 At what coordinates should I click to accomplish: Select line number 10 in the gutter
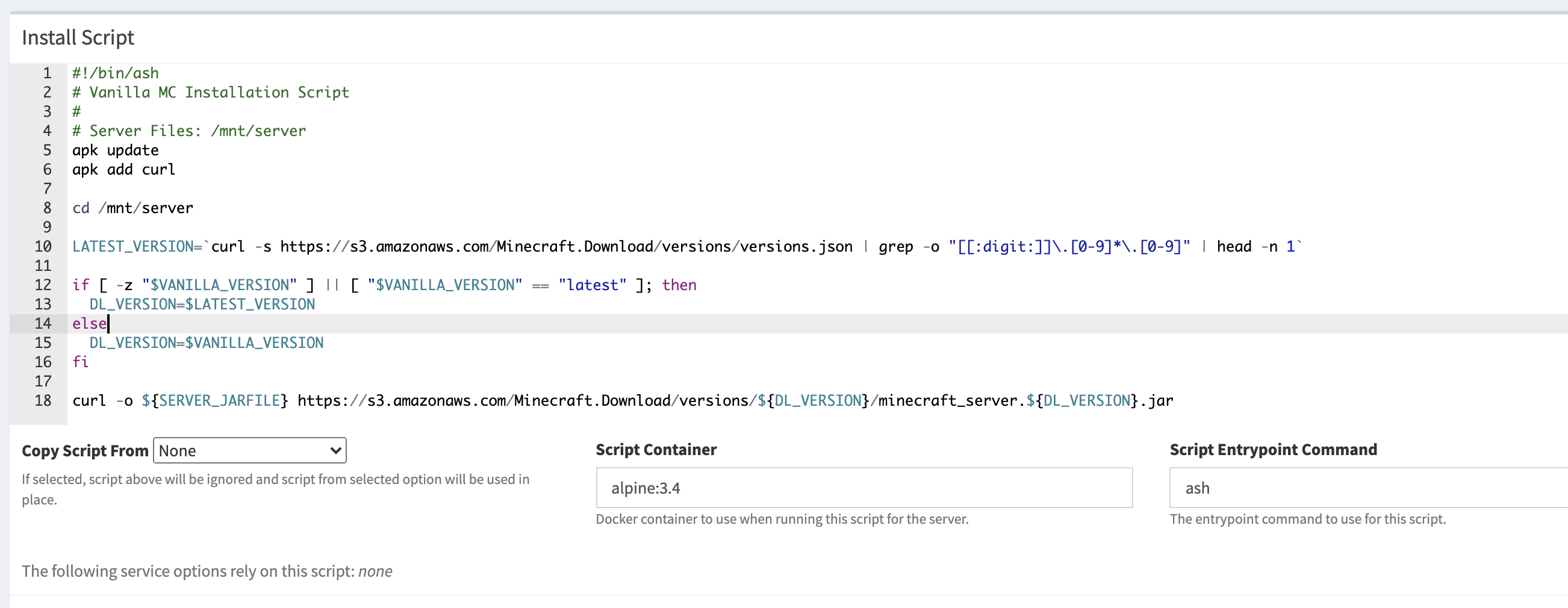pos(43,246)
